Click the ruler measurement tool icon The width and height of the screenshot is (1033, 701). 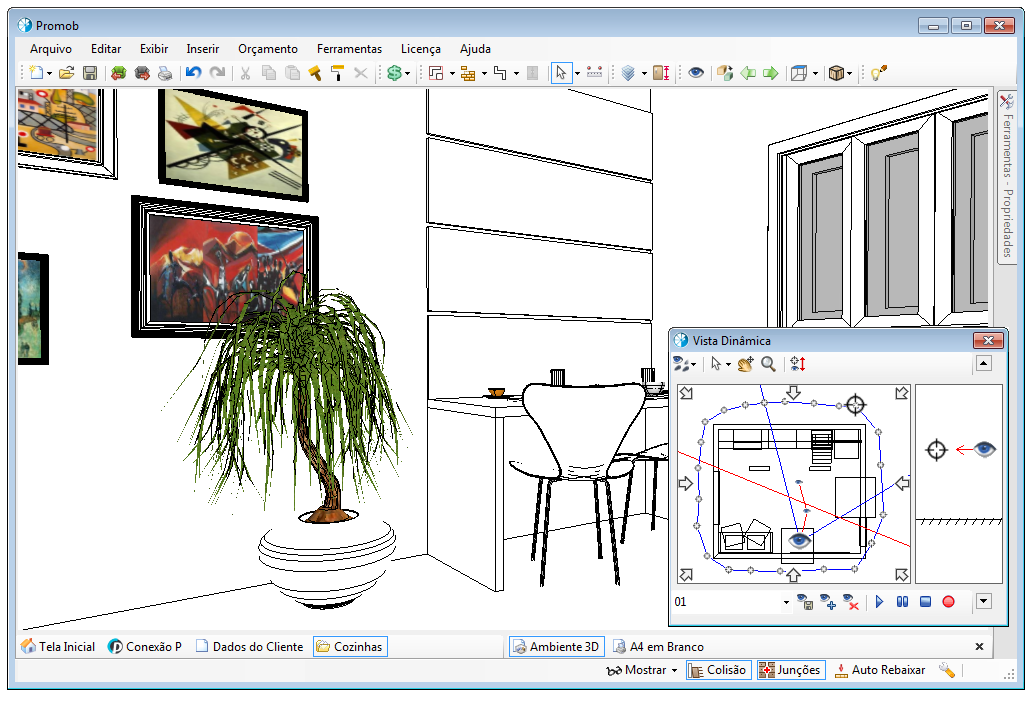pos(594,73)
